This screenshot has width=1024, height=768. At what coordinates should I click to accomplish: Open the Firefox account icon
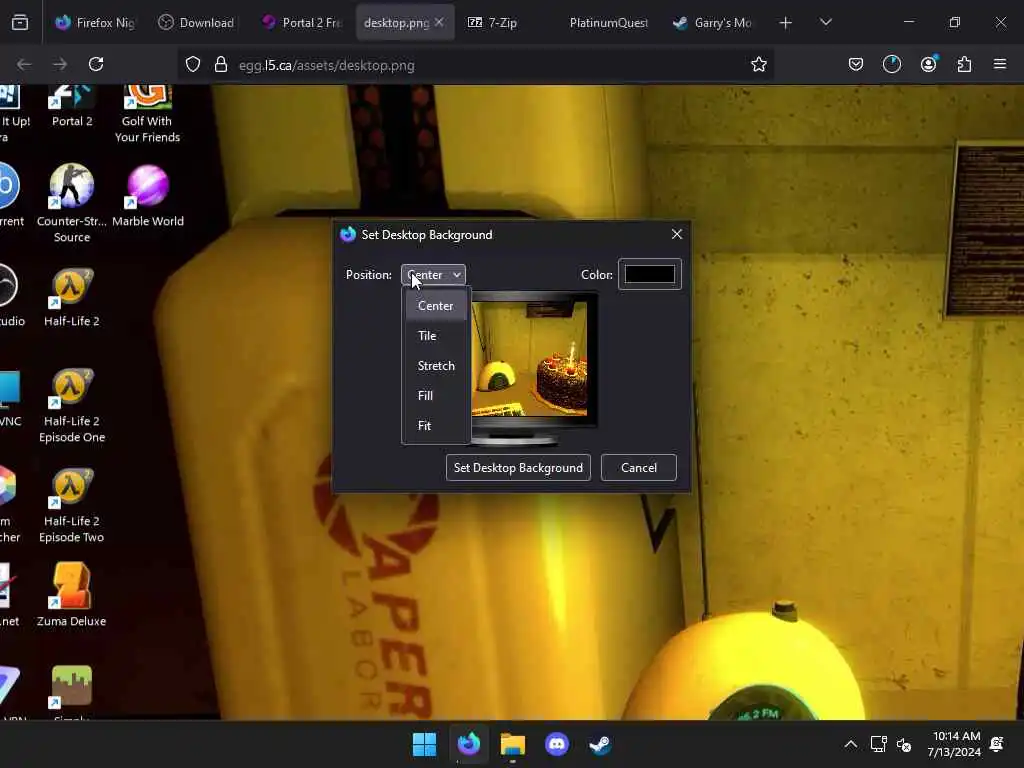[x=928, y=65]
